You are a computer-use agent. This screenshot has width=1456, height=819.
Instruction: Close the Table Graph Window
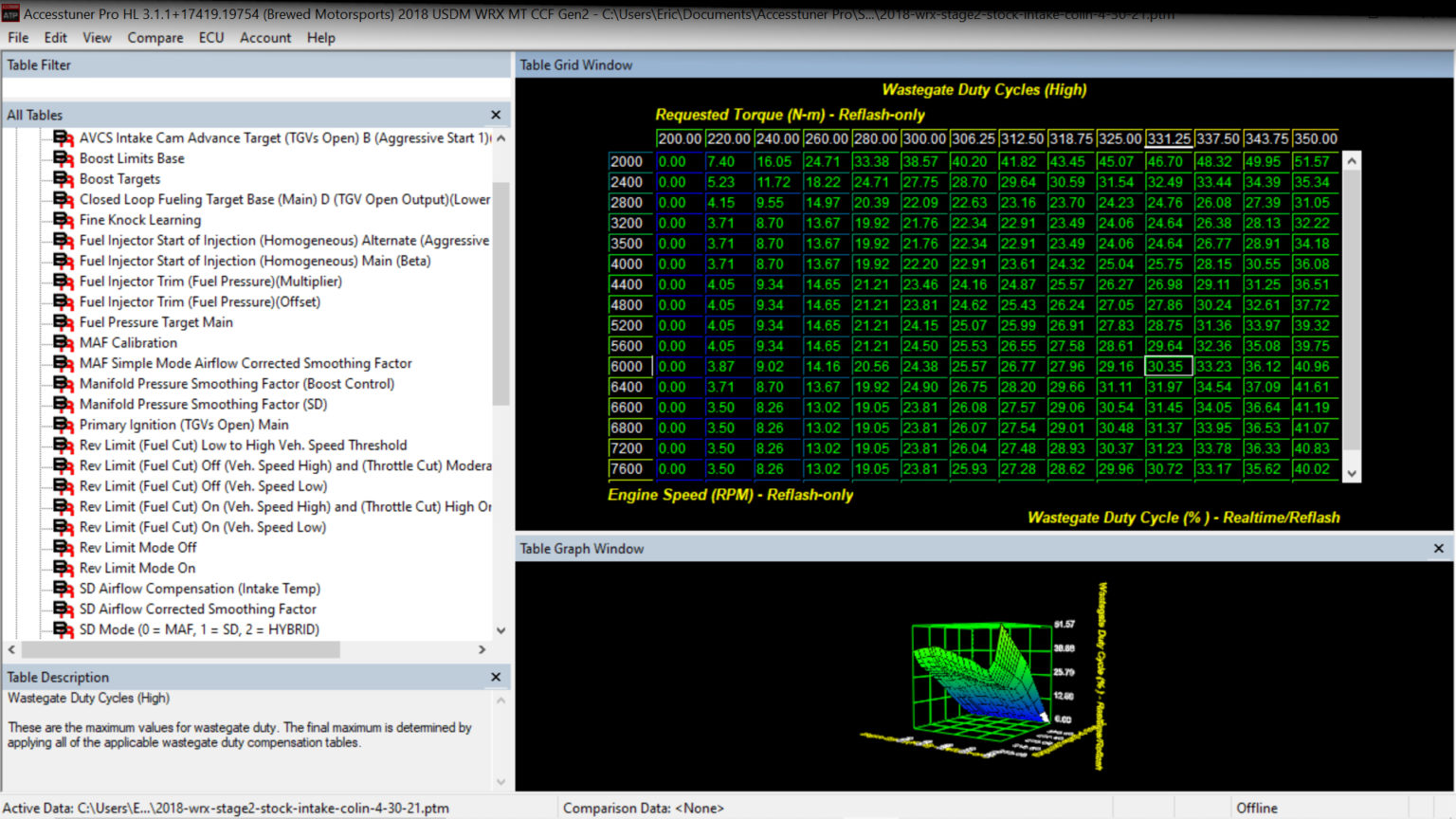point(1438,549)
